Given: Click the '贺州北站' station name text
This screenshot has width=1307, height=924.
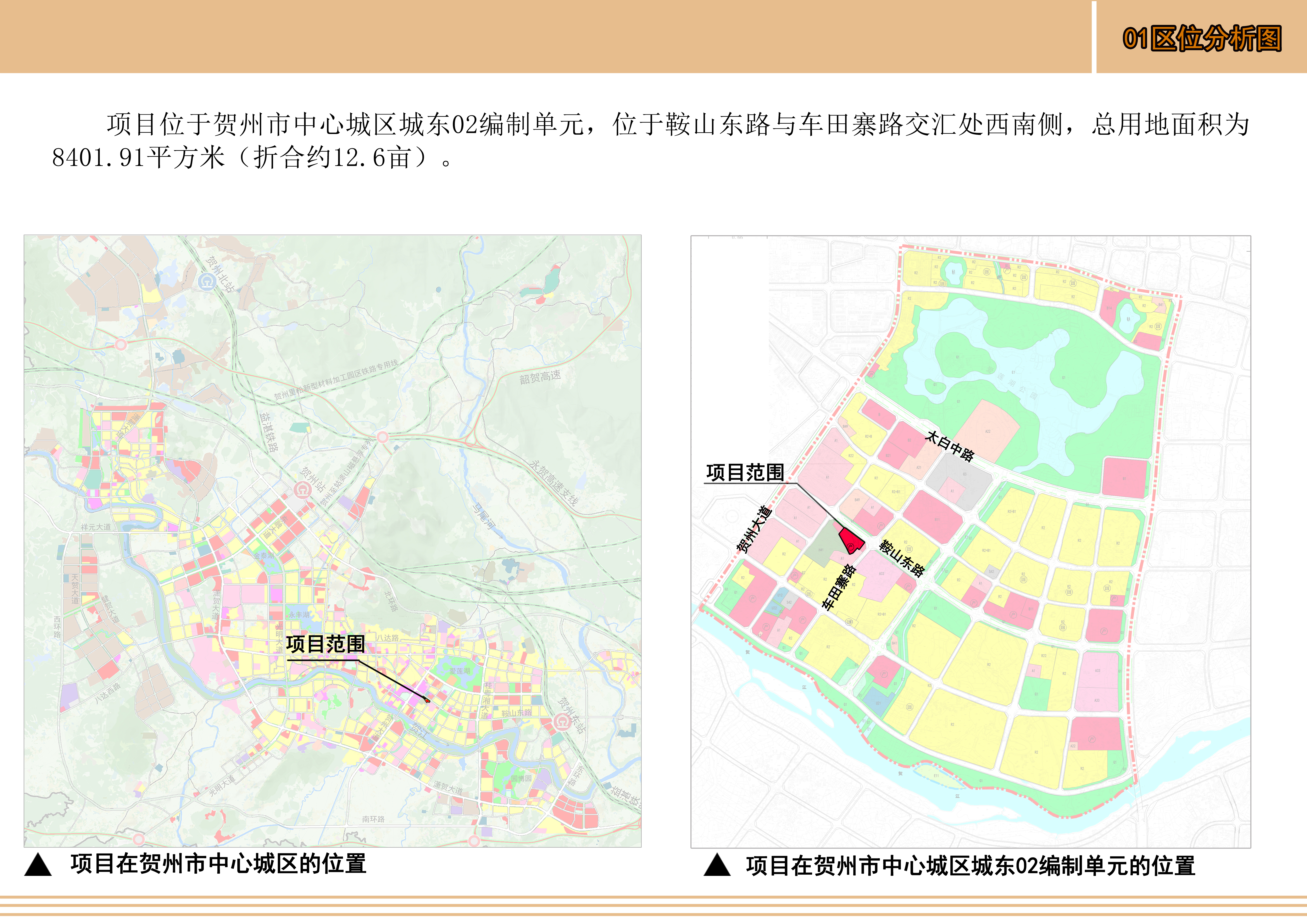Looking at the screenshot, I should tap(220, 274).
